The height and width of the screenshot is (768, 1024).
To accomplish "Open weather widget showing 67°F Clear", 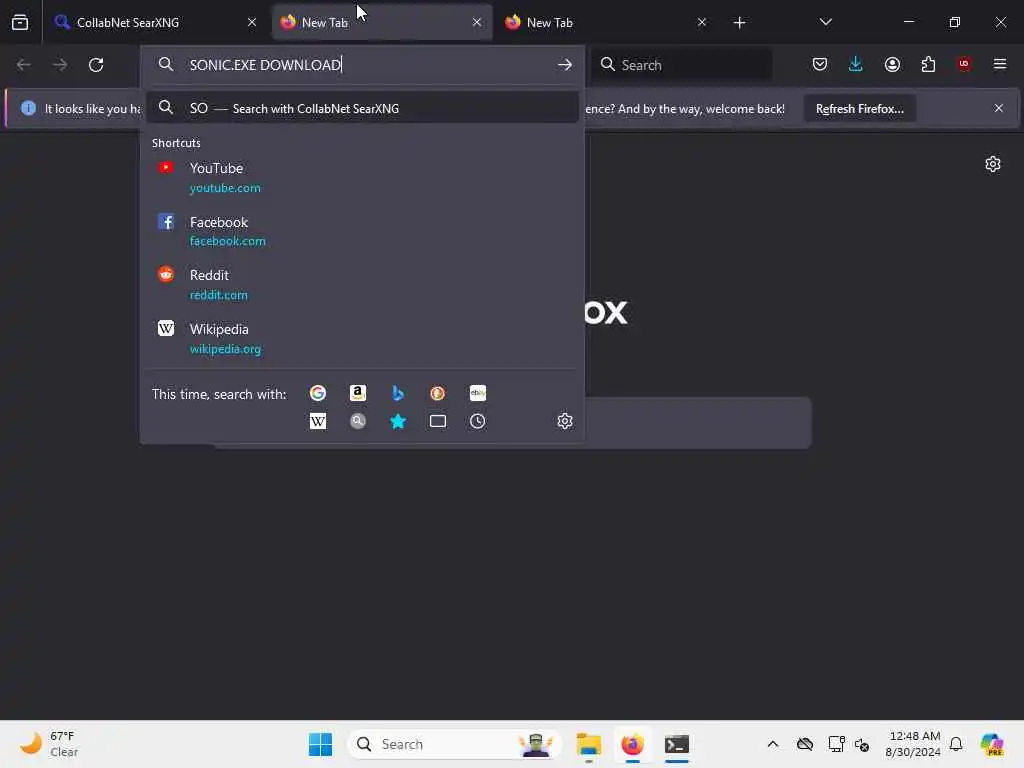I will pyautogui.click(x=49, y=744).
